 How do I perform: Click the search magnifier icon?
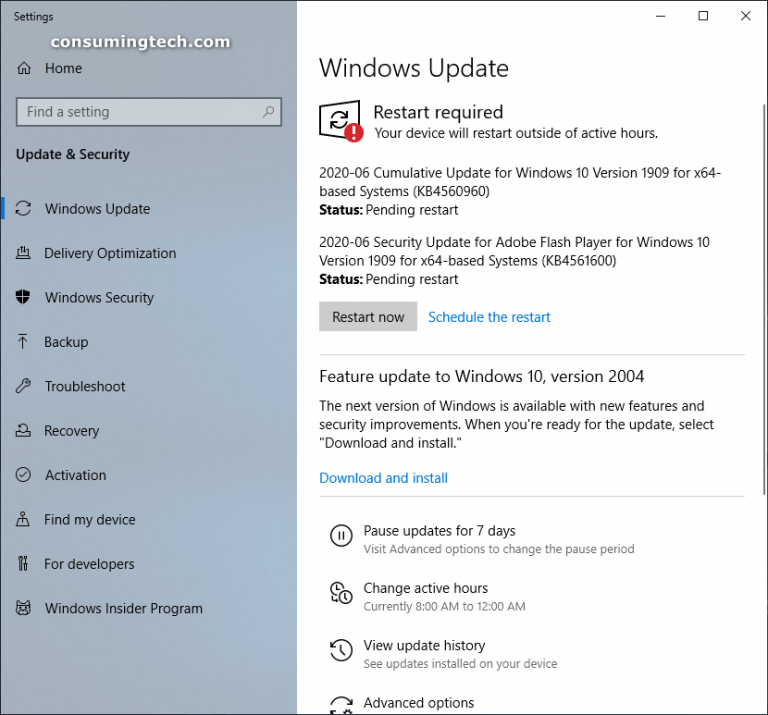tap(268, 112)
